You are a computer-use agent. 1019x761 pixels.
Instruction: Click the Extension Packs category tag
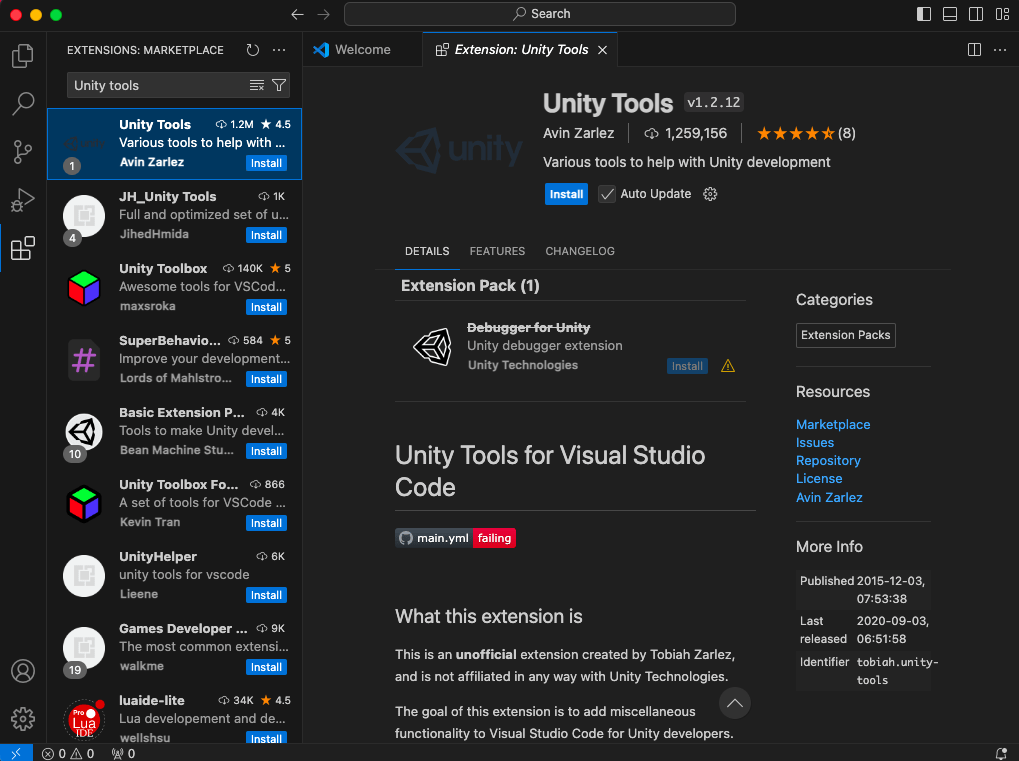[845, 335]
